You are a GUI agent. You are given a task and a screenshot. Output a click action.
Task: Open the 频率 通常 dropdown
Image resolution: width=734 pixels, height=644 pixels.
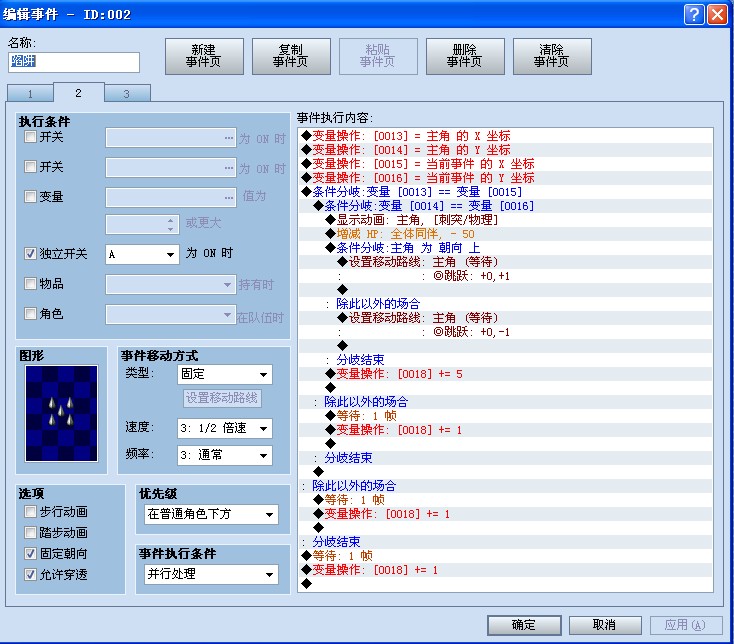coord(225,455)
